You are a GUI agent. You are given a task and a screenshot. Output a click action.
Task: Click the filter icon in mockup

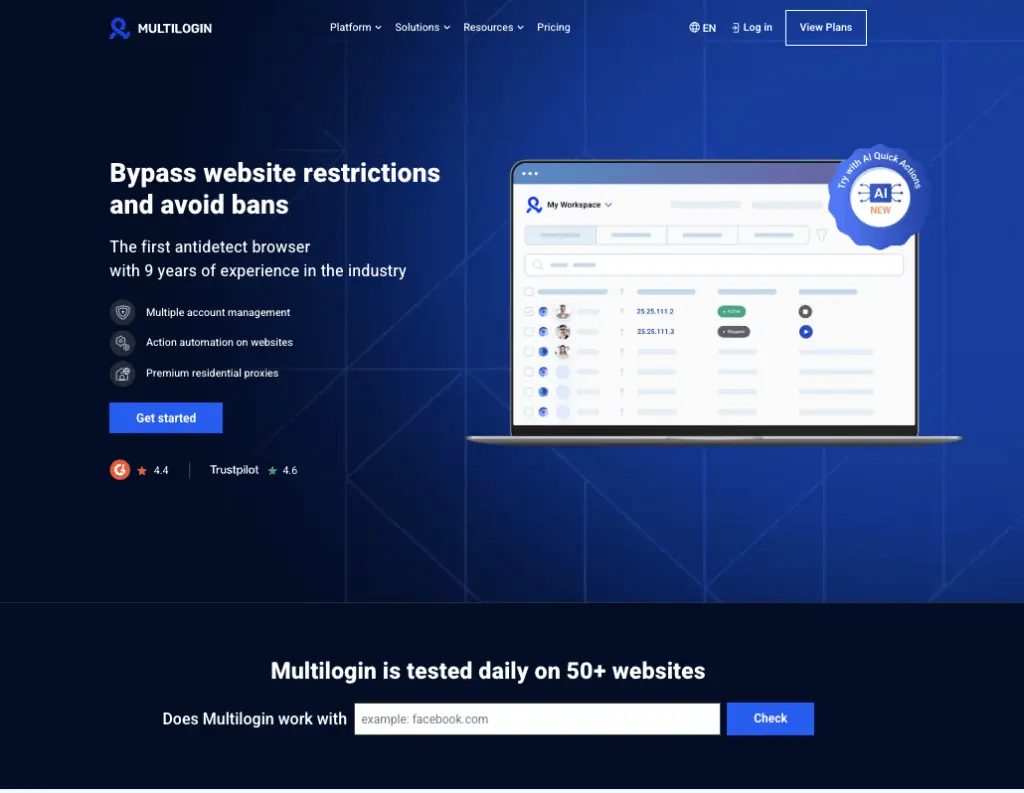coord(822,235)
